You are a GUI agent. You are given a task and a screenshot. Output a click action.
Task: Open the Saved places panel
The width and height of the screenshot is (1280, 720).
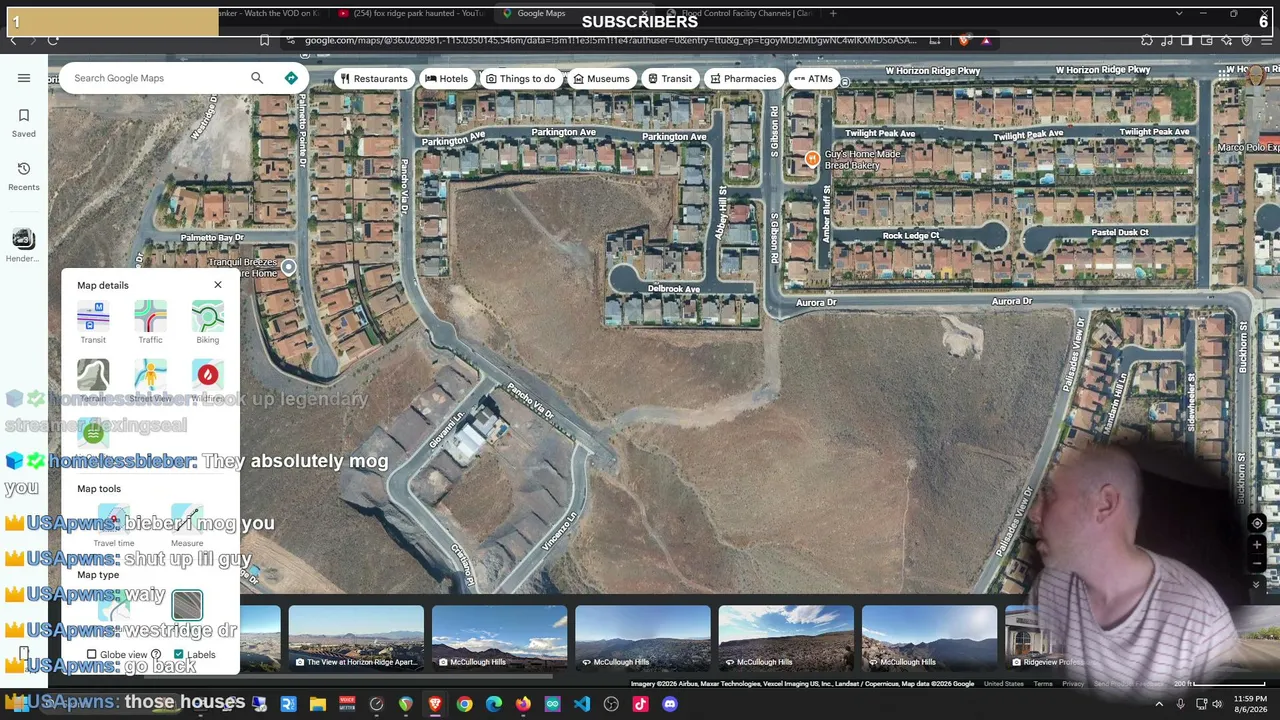point(24,123)
